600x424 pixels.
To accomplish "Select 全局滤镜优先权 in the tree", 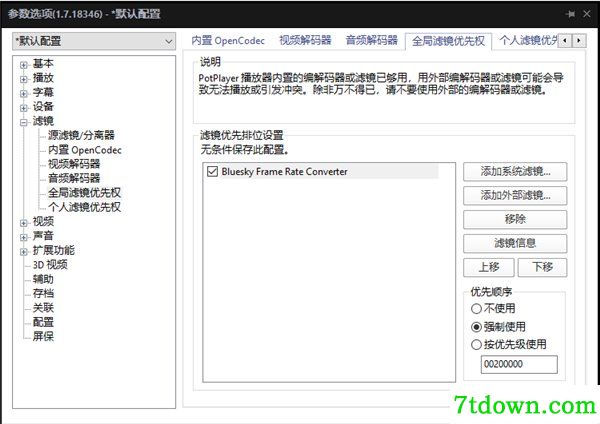I will click(x=84, y=192).
